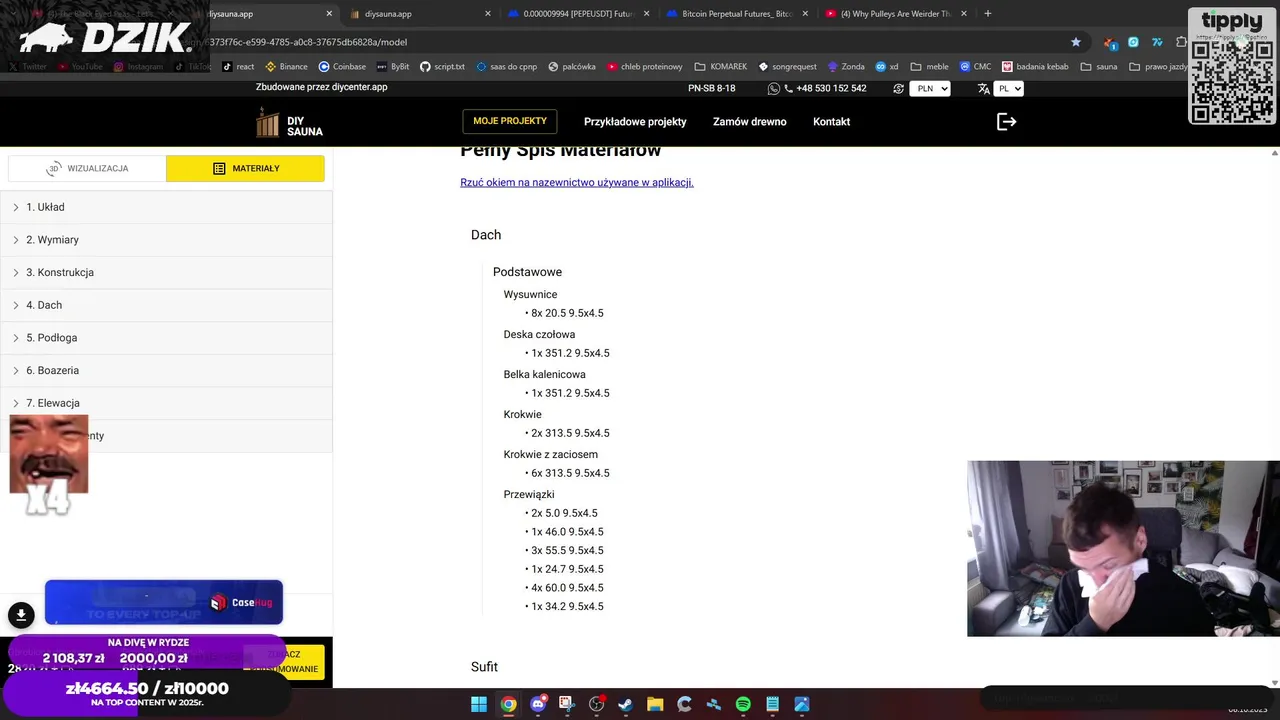Image resolution: width=1280 pixels, height=720 pixels.
Task: Open Google Chrome from the taskbar
Action: click(508, 704)
